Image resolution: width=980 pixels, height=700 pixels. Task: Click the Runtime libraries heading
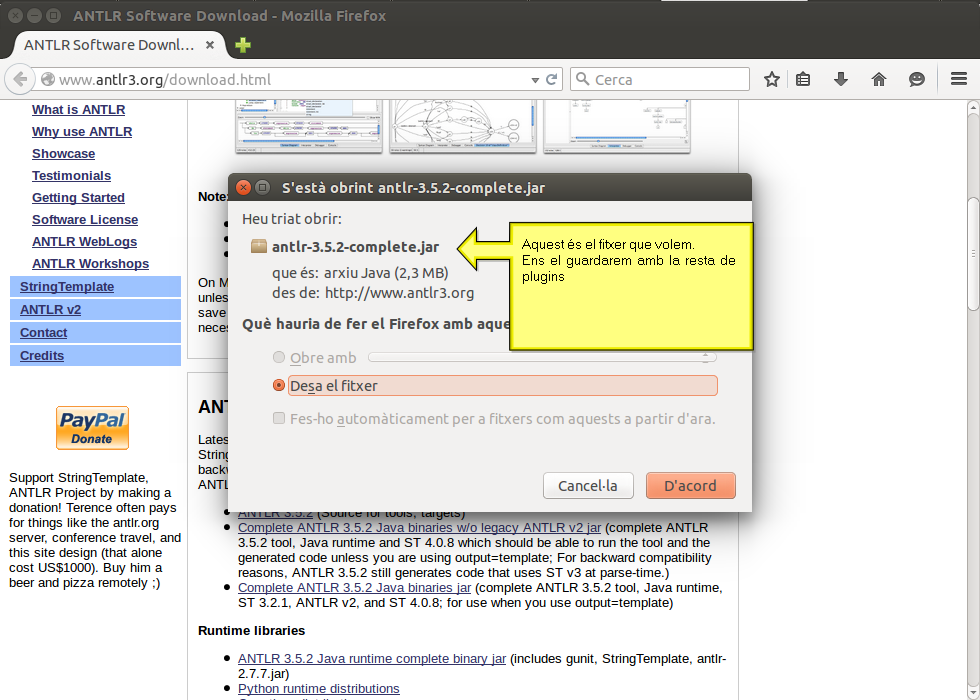(x=252, y=631)
